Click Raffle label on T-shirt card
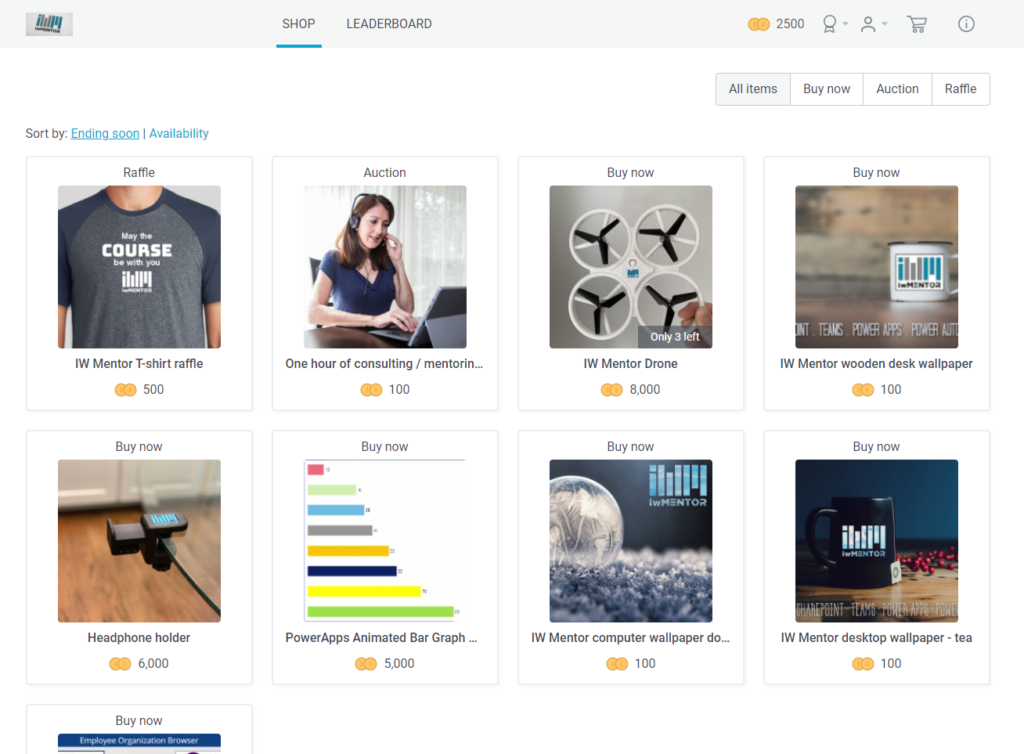This screenshot has height=754, width=1024. [x=139, y=172]
